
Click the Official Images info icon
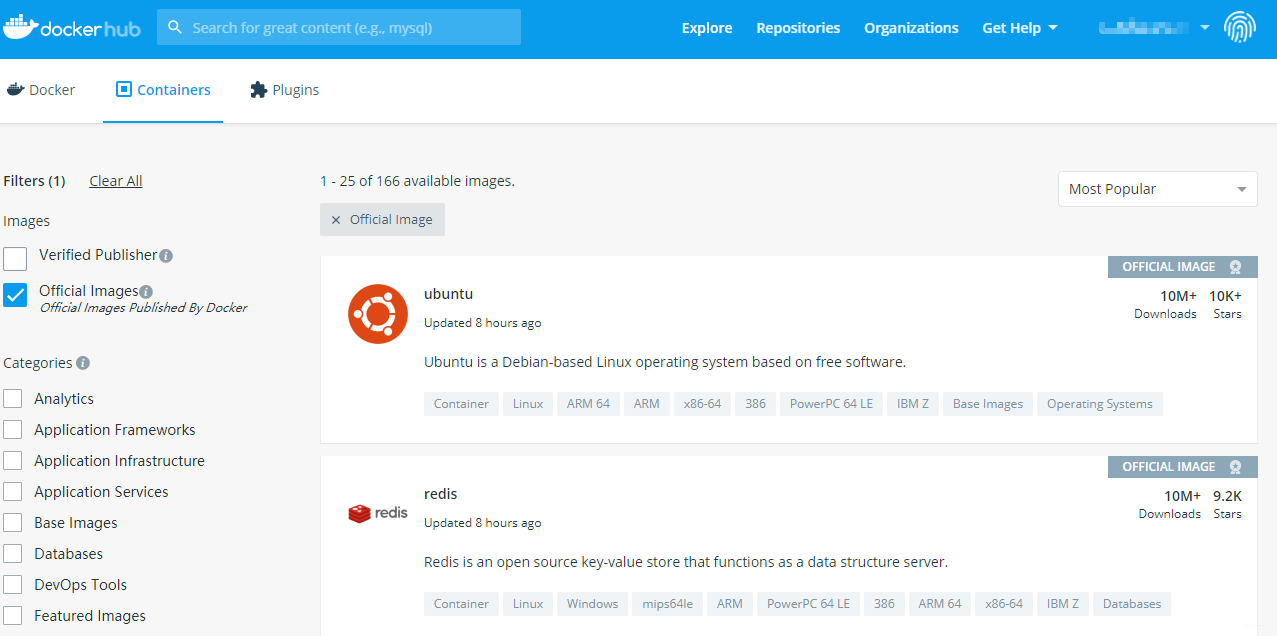(x=146, y=292)
